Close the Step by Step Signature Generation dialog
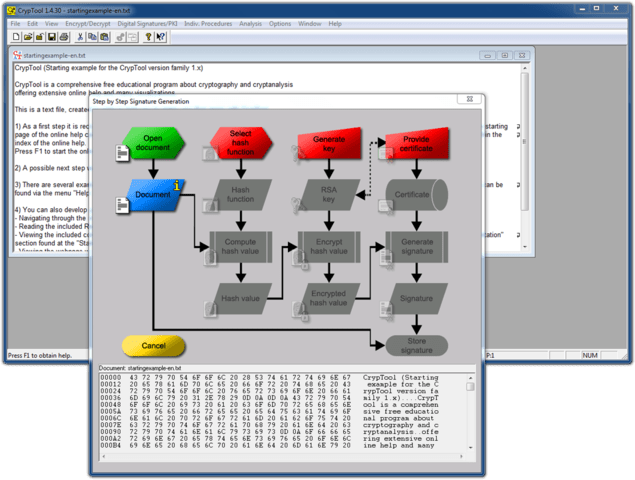635x480 pixels. (x=470, y=99)
